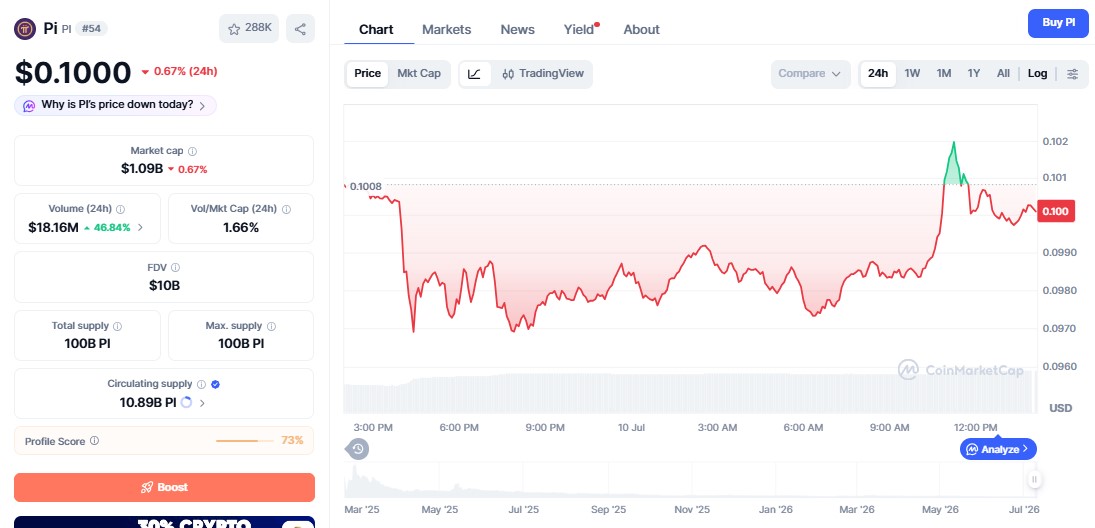Image resolution: width=1095 pixels, height=528 pixels.
Task: Open the Markets tab
Action: tap(446, 29)
